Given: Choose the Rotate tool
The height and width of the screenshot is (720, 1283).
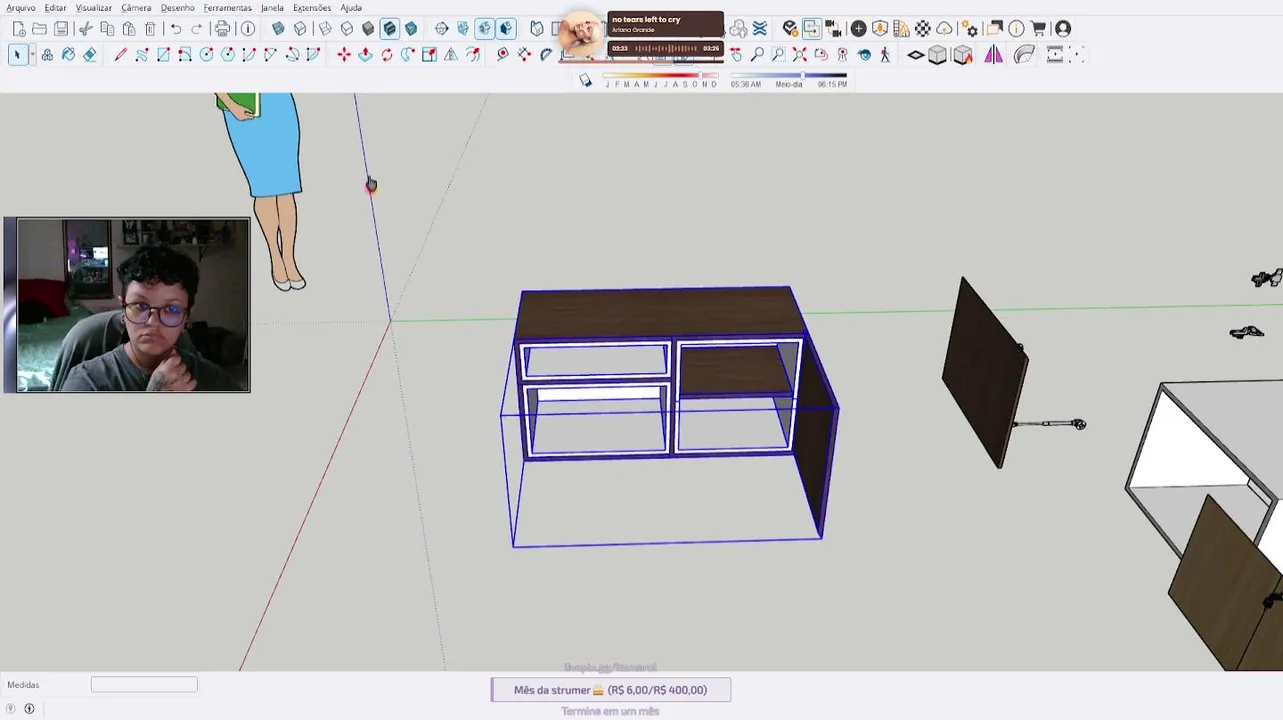Looking at the screenshot, I should click(387, 55).
